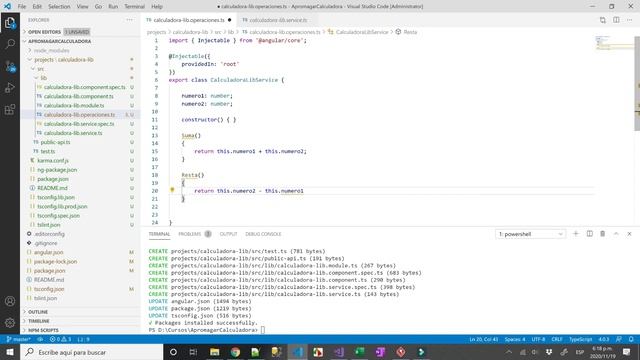Open editor more actions ellipsis

click(629, 20)
